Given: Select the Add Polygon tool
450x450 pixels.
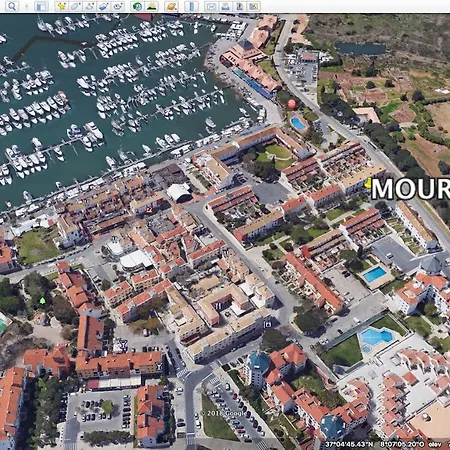Looking at the screenshot, I should [75, 6].
